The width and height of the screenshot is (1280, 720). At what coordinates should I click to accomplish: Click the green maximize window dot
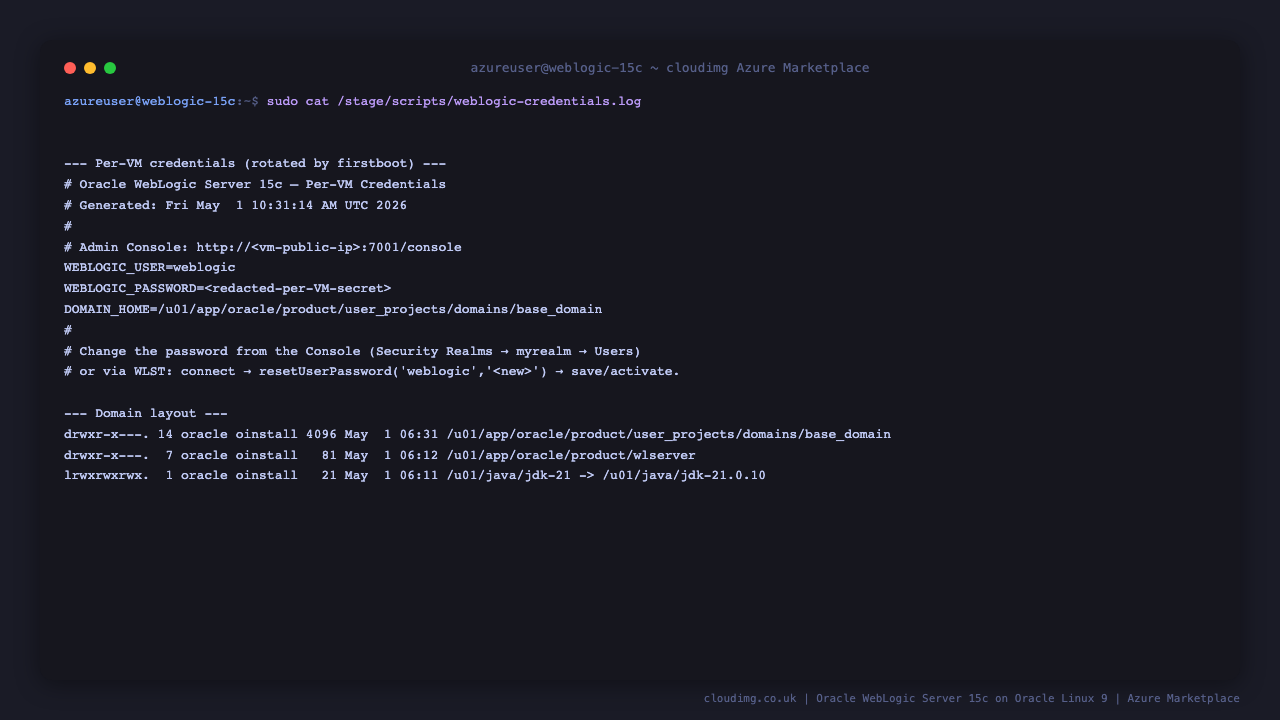click(110, 68)
